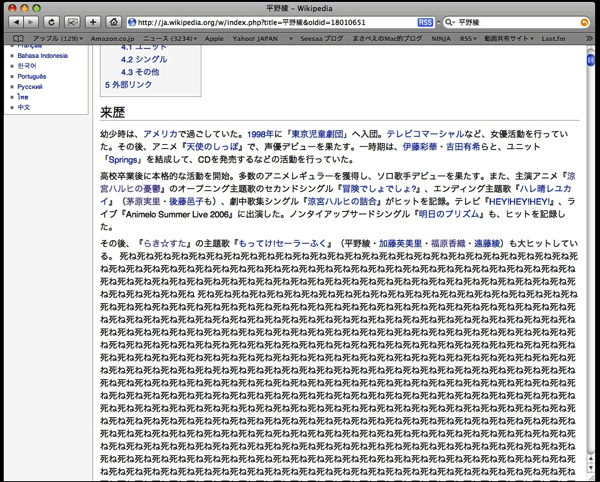This screenshot has width=600, height=482.
Task: Open the 後藤邑子 link
Action: coord(186,202)
